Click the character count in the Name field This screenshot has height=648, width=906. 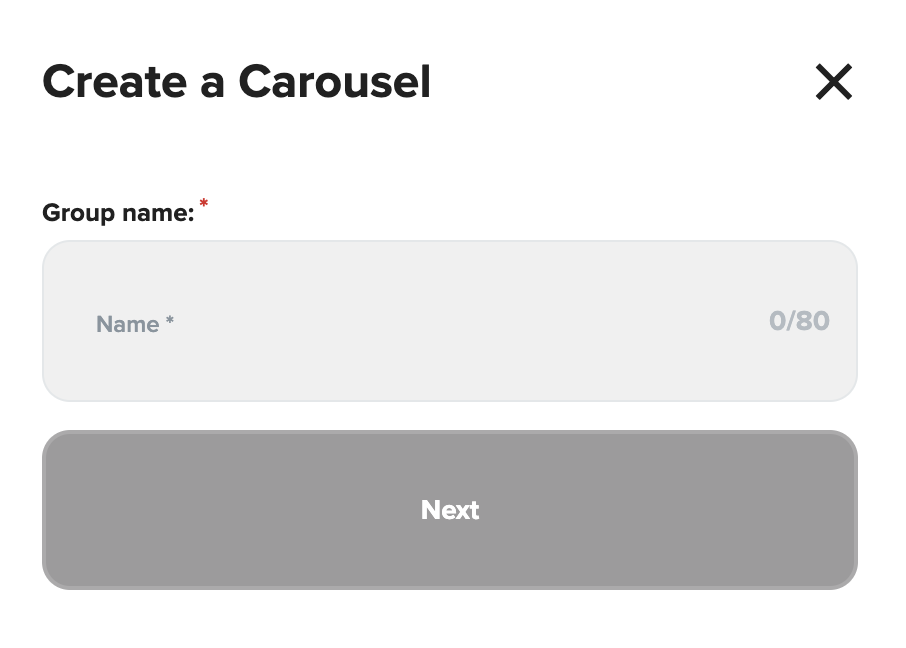(x=799, y=321)
